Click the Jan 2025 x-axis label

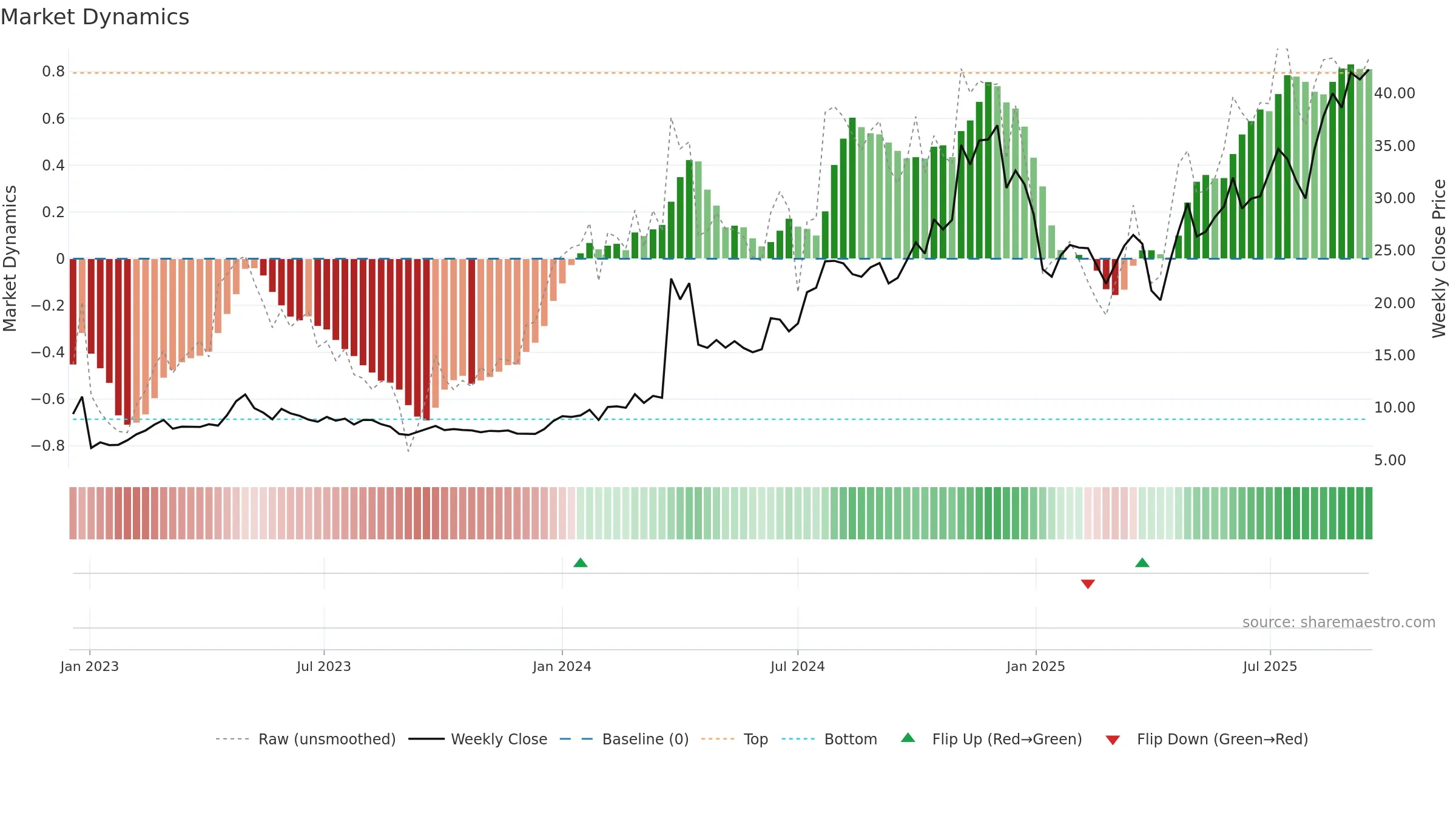coord(1036,666)
